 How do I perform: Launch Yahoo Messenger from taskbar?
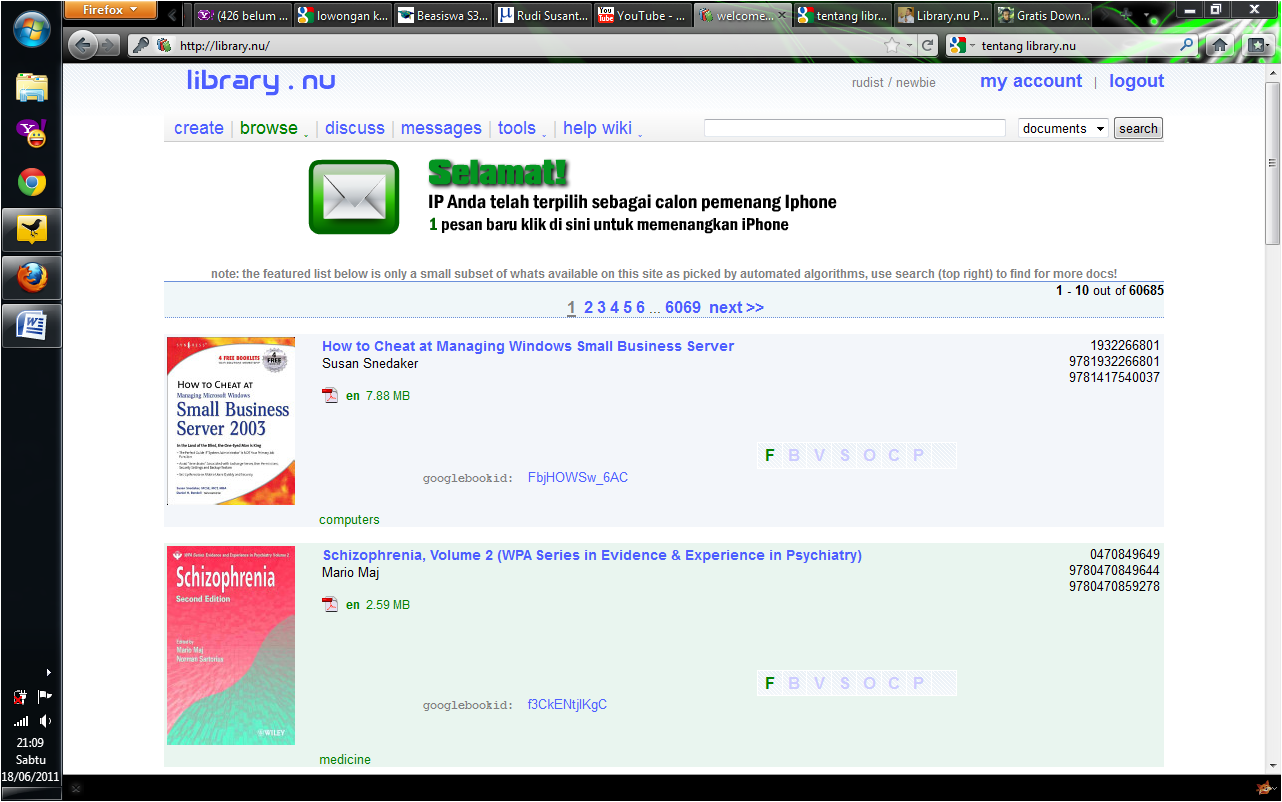click(x=32, y=135)
